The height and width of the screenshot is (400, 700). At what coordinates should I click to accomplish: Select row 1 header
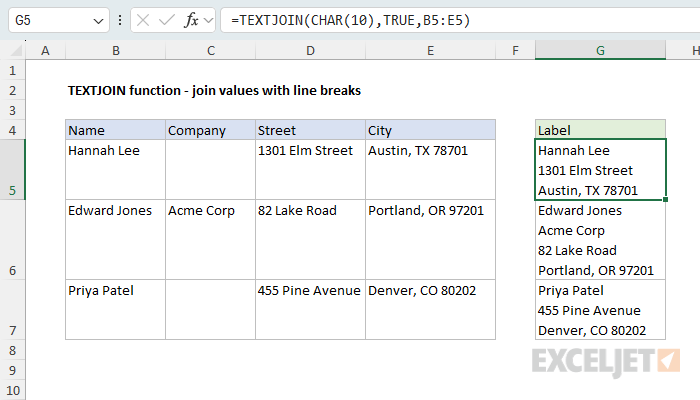12,70
